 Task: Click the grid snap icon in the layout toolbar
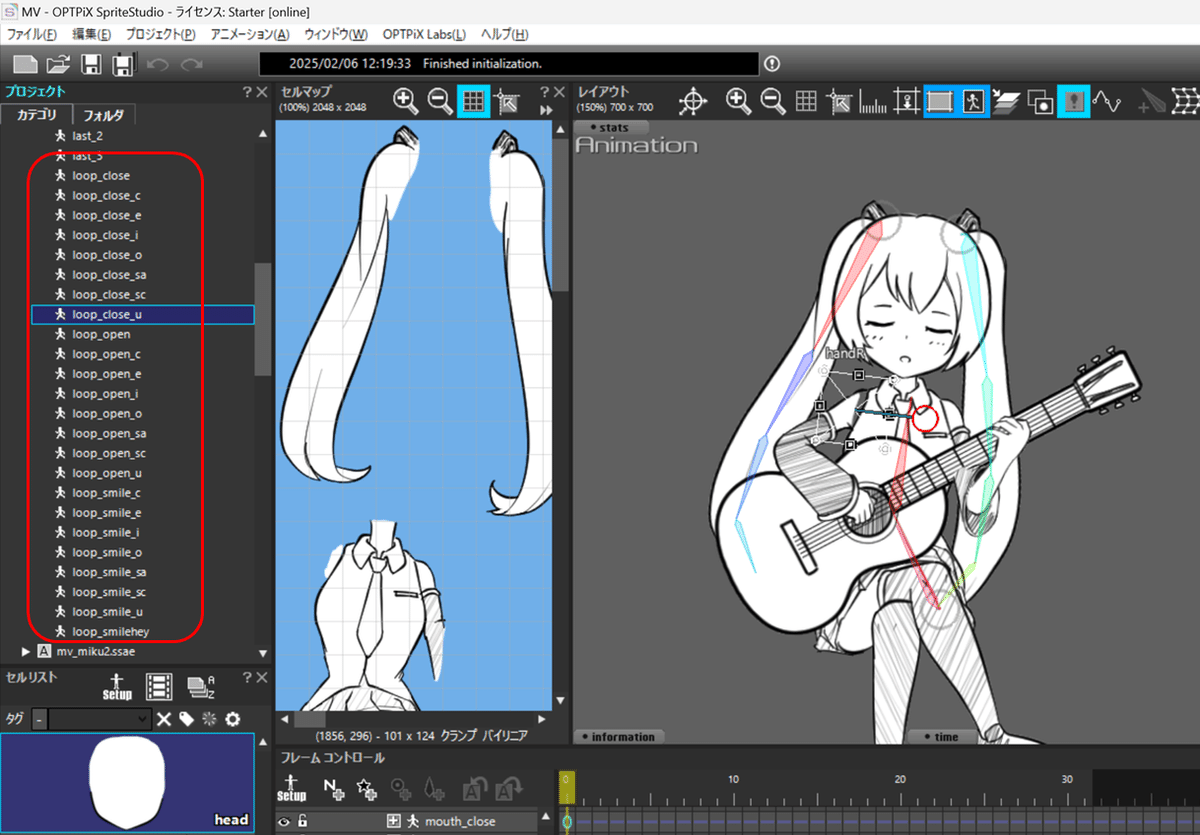(x=840, y=101)
